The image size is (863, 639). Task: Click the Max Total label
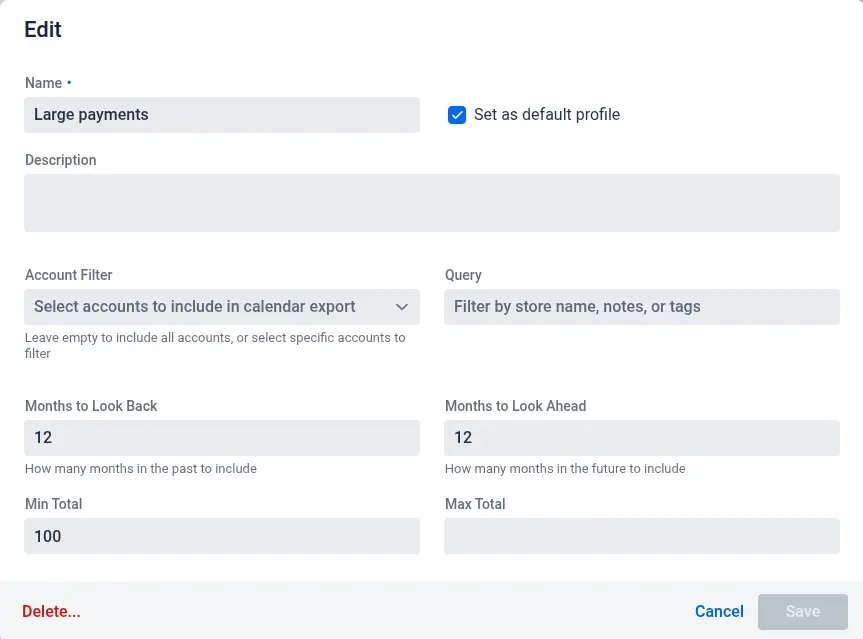(475, 504)
